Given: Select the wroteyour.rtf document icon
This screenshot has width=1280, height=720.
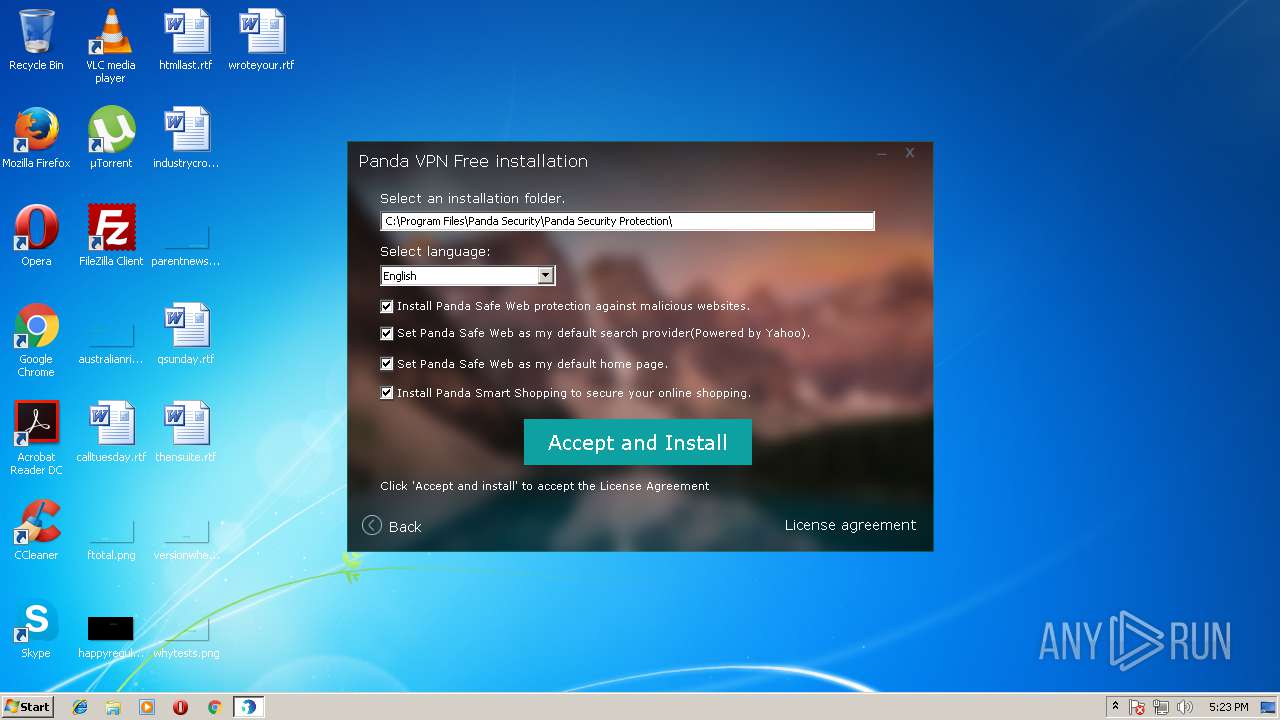Looking at the screenshot, I should click(x=261, y=40).
